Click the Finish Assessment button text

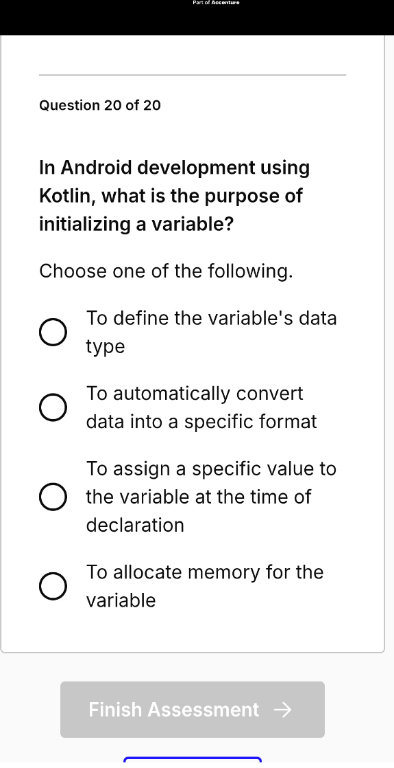(174, 709)
